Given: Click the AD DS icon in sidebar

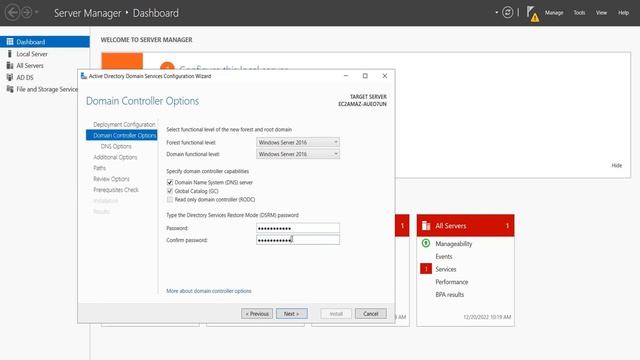Looking at the screenshot, I should click(x=10, y=77).
